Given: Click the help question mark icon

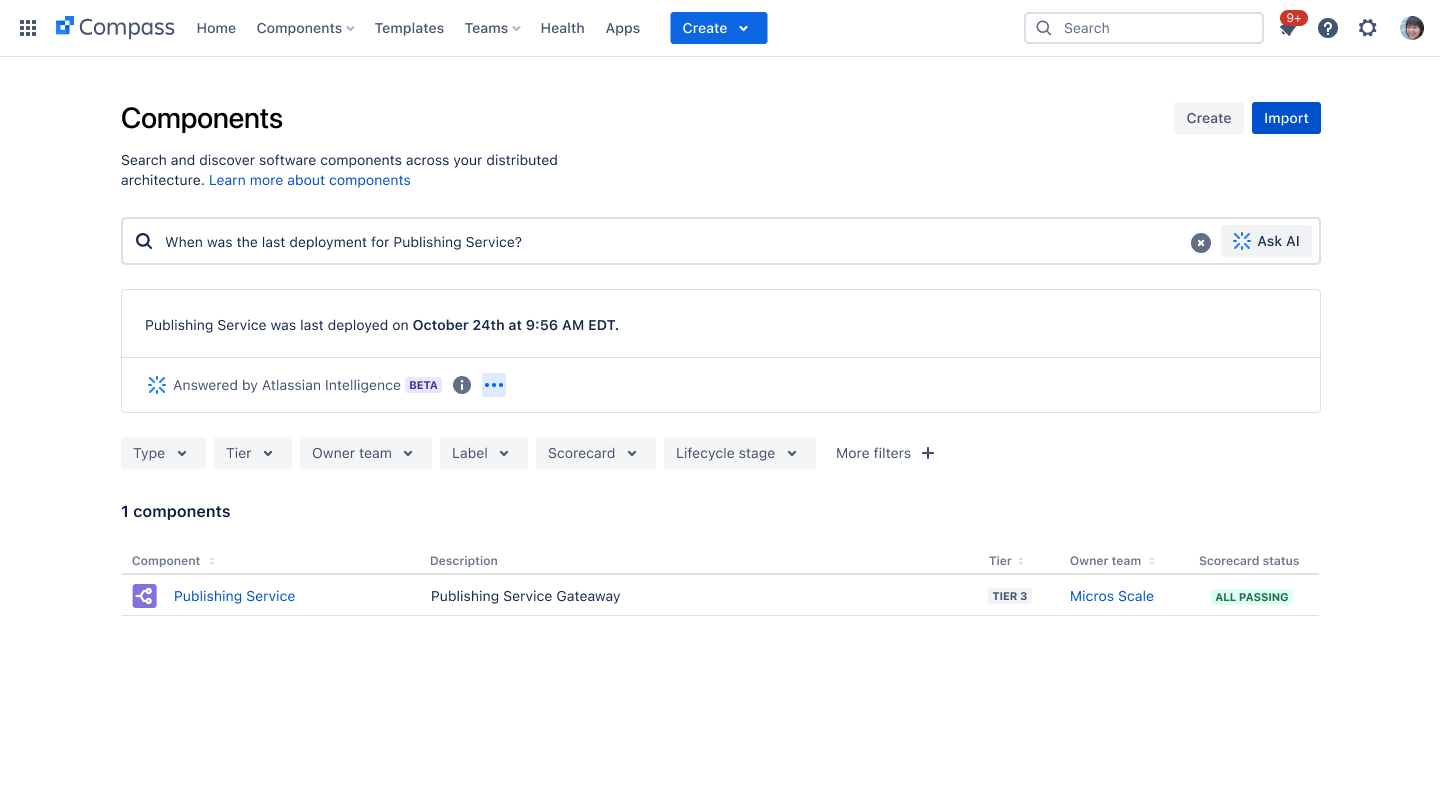Looking at the screenshot, I should tap(1327, 27).
